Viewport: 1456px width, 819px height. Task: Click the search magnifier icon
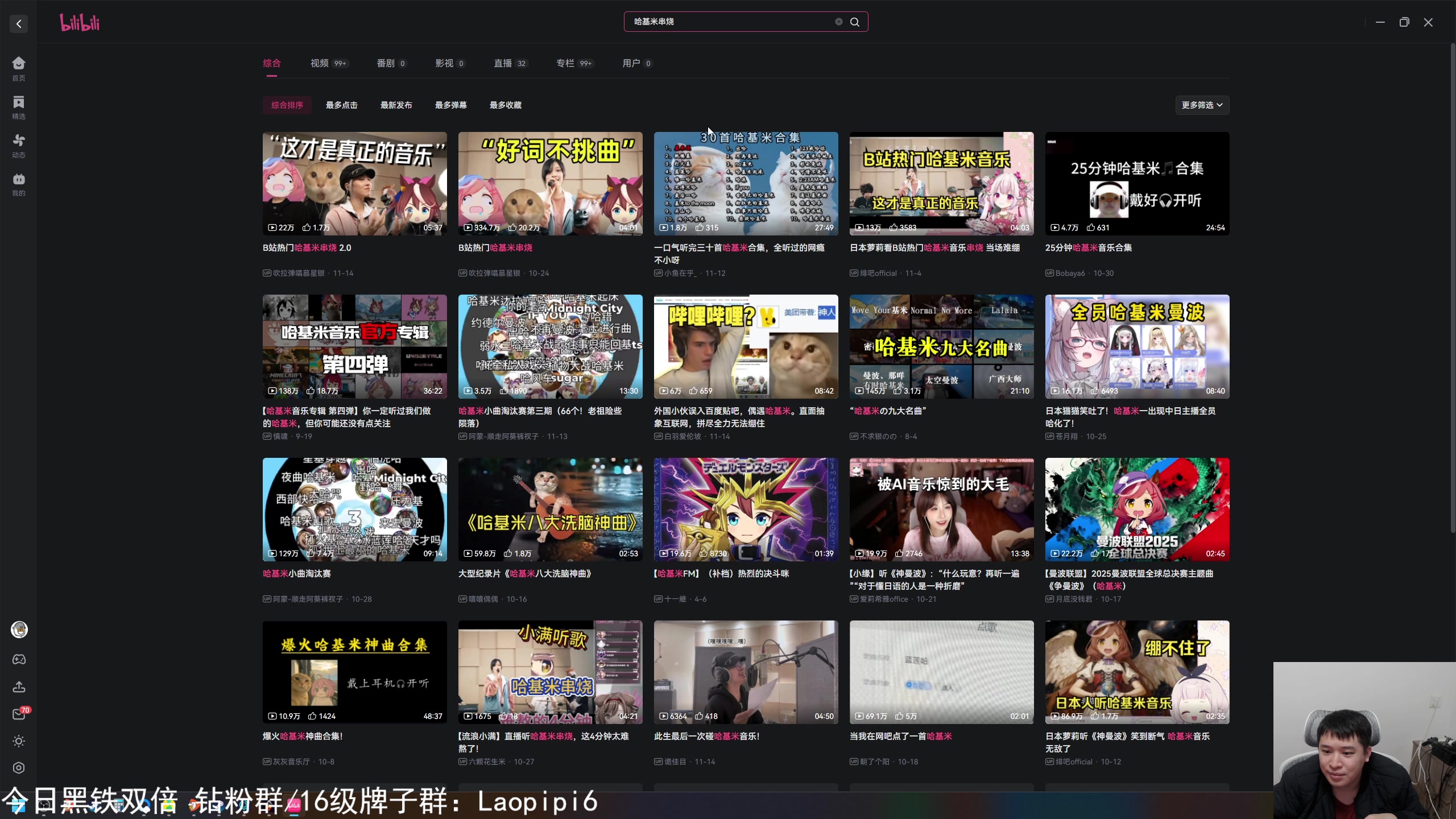(854, 22)
